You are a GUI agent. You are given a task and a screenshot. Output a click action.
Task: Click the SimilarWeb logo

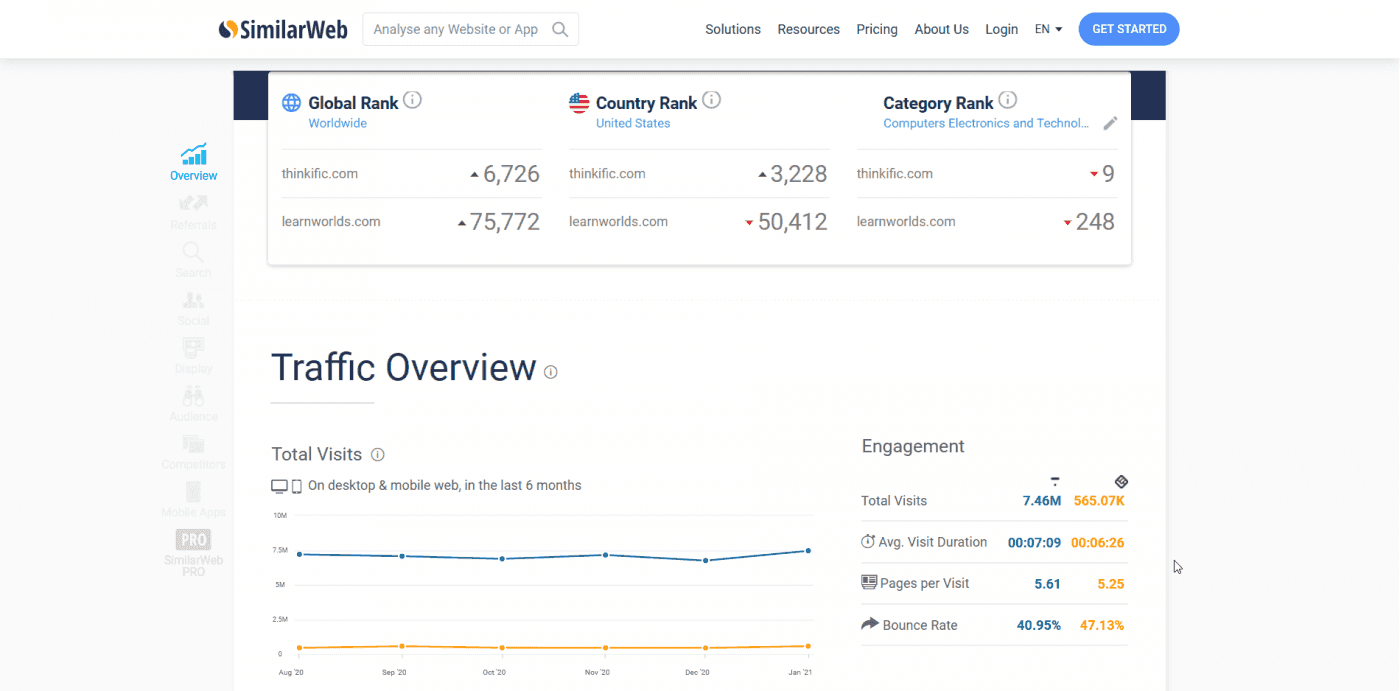[283, 29]
